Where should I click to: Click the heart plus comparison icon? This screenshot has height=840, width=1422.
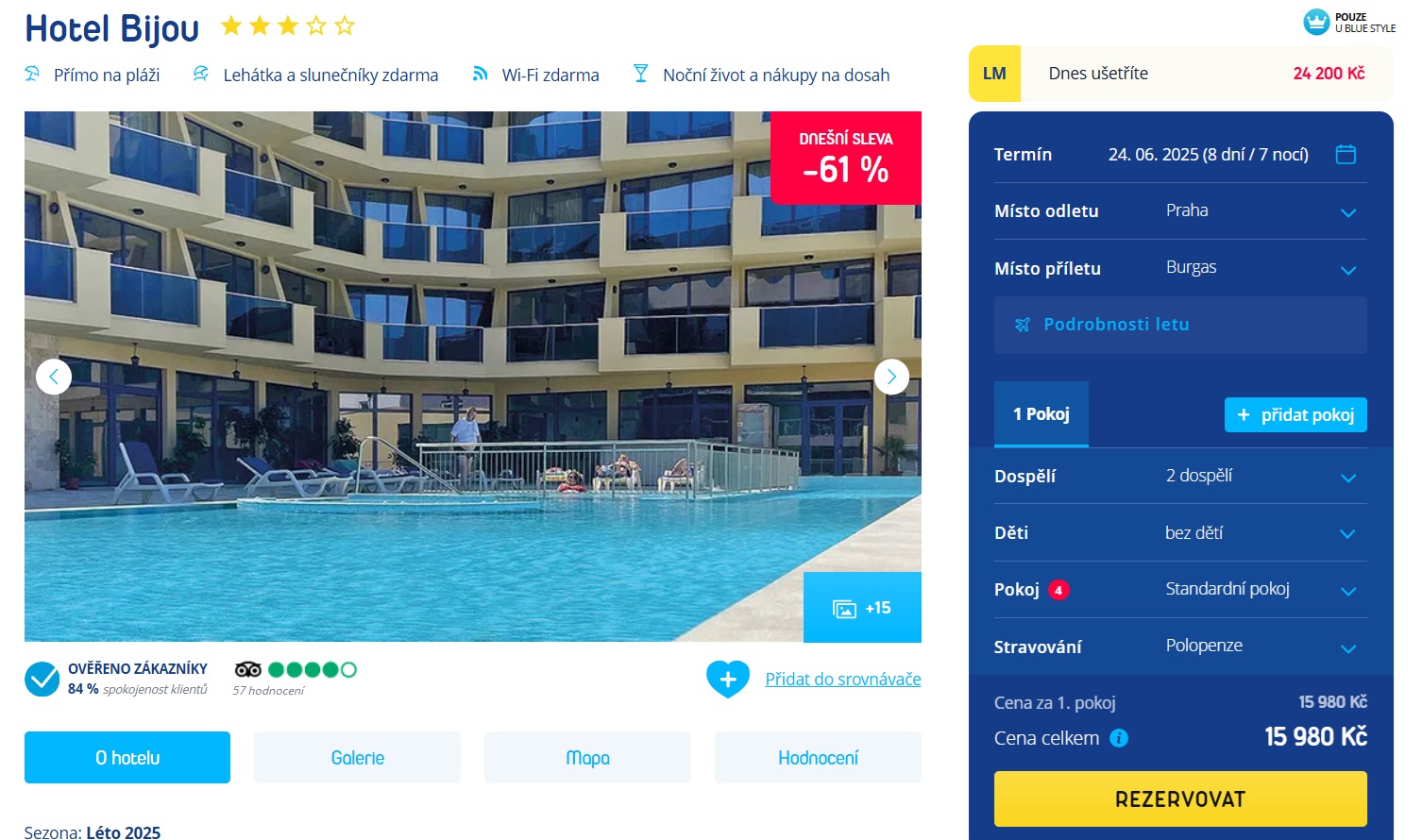728,679
